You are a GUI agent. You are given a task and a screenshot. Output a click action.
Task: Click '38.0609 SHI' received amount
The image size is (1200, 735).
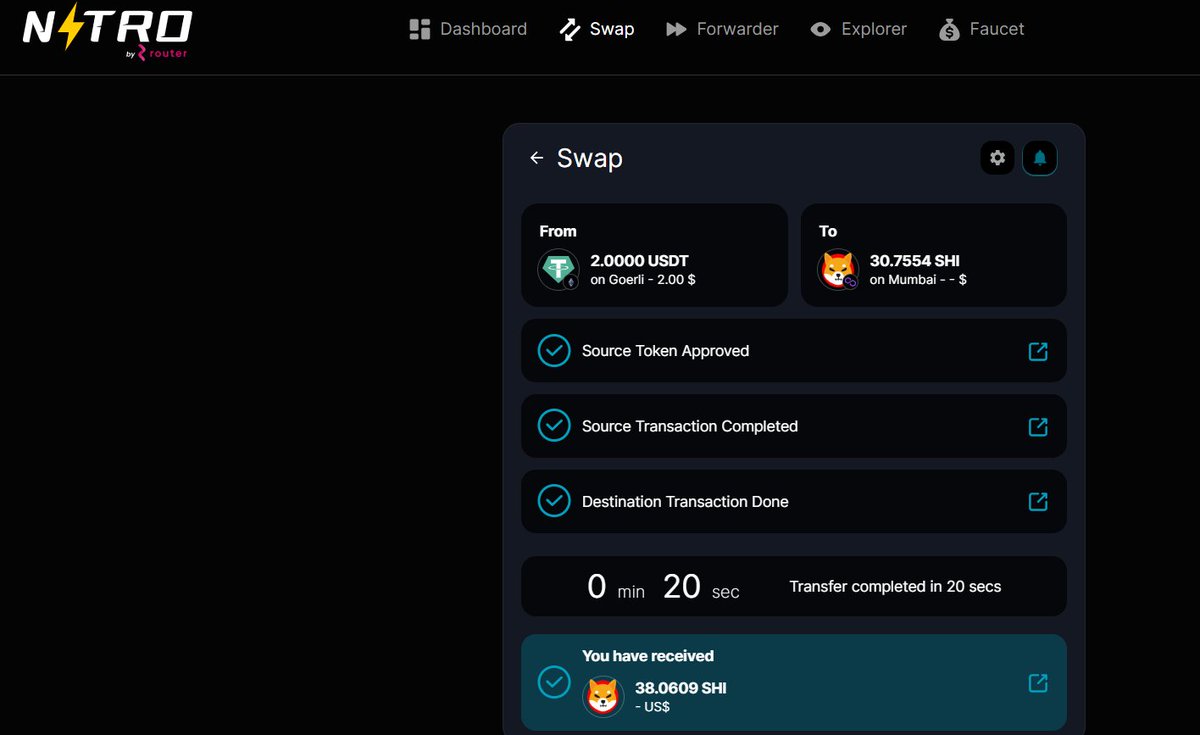(681, 688)
